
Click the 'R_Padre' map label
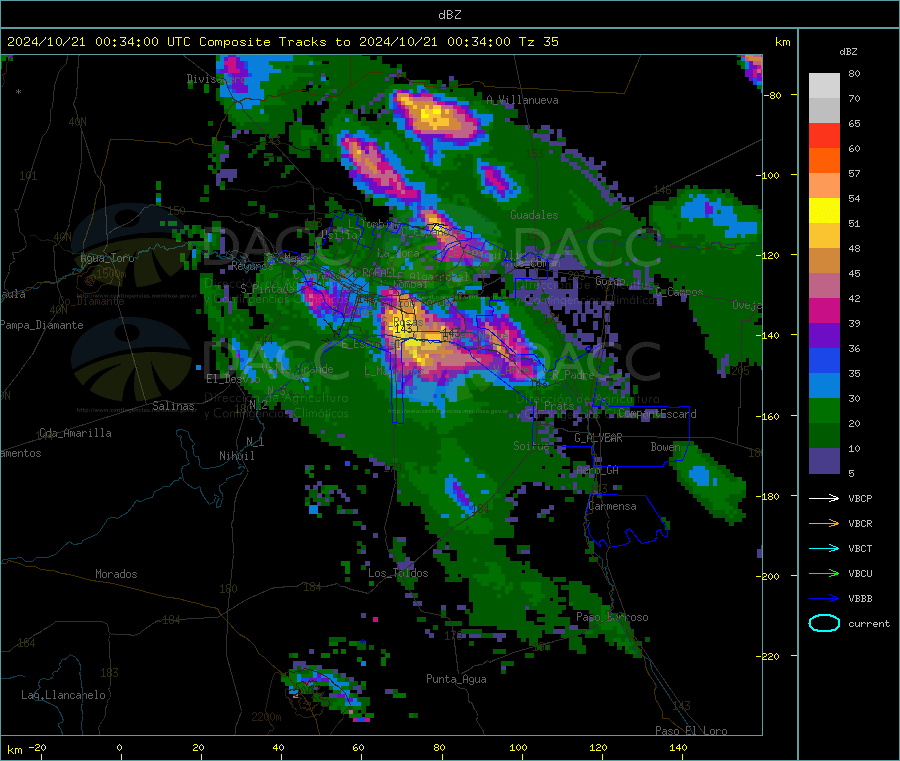tap(573, 375)
